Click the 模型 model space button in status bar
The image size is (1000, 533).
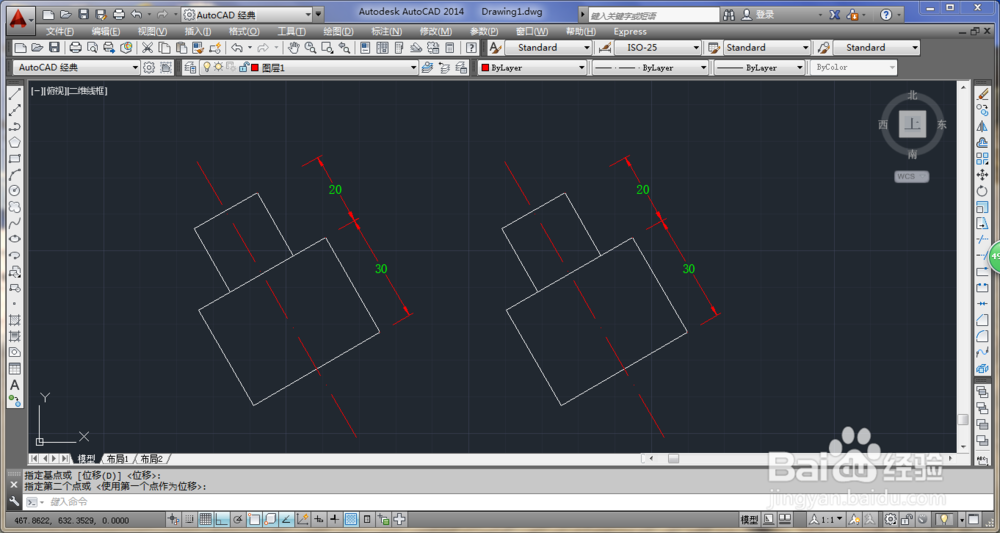pos(749,519)
